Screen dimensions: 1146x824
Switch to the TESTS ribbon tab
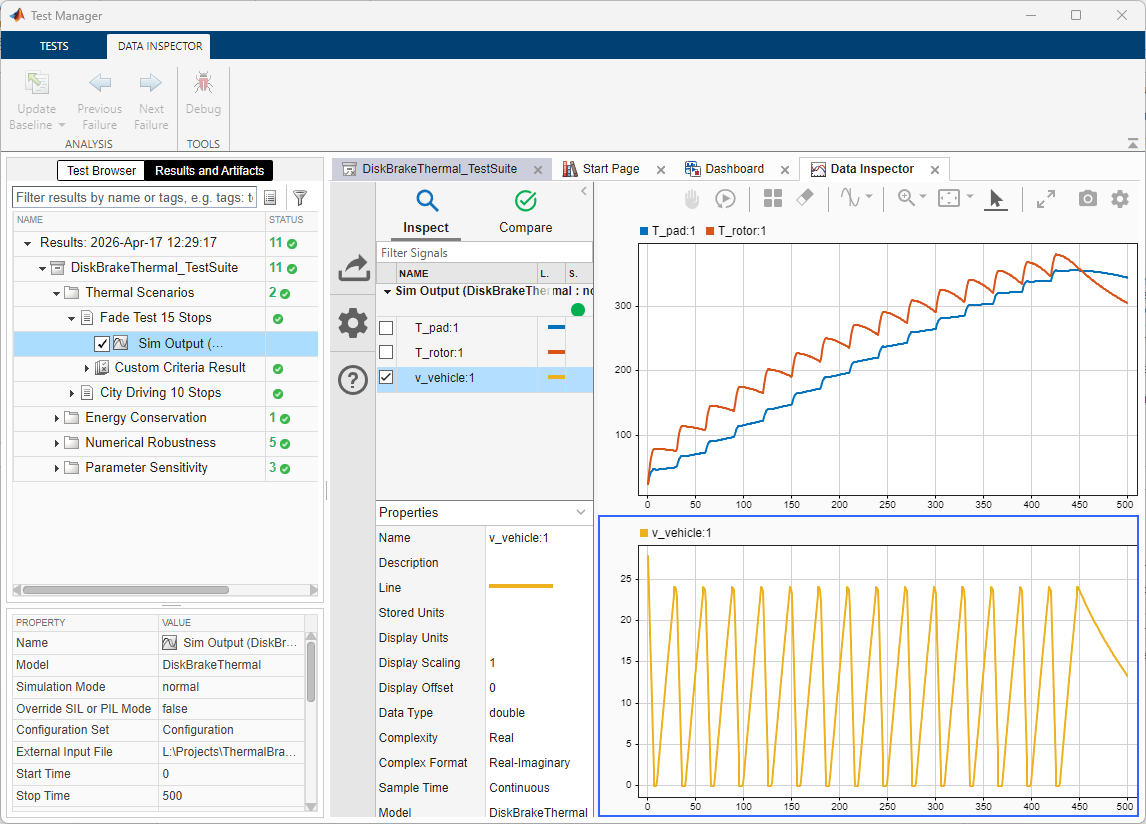[54, 46]
